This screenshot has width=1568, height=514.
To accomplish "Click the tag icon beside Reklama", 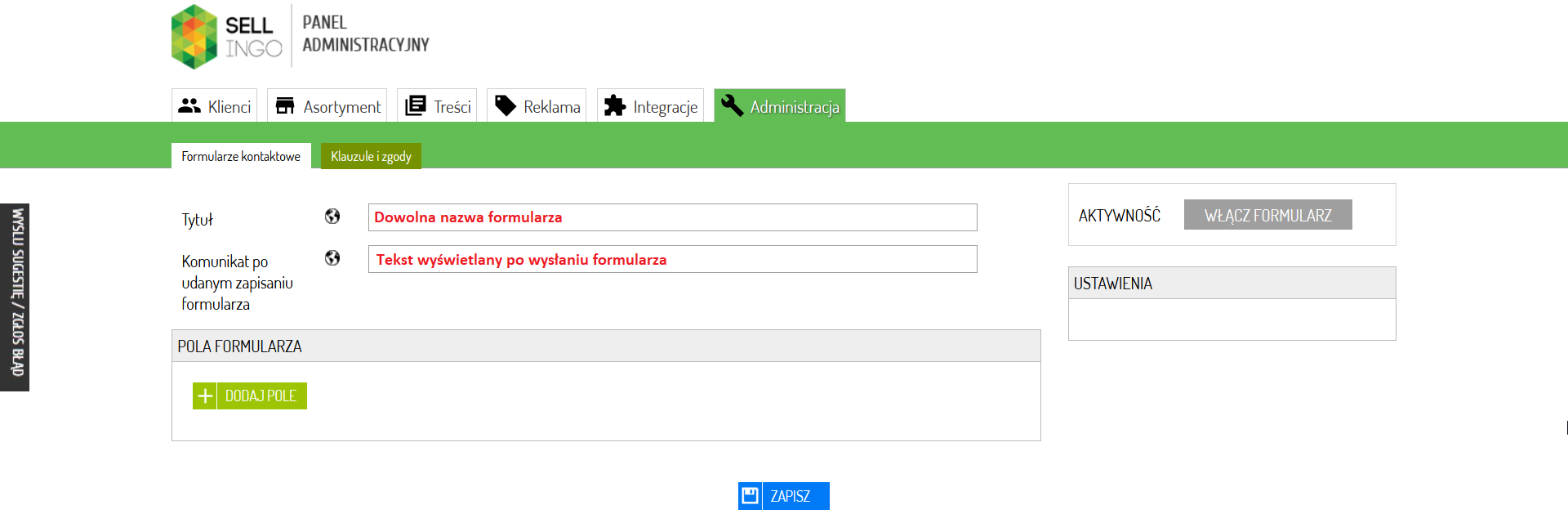I will click(x=506, y=105).
